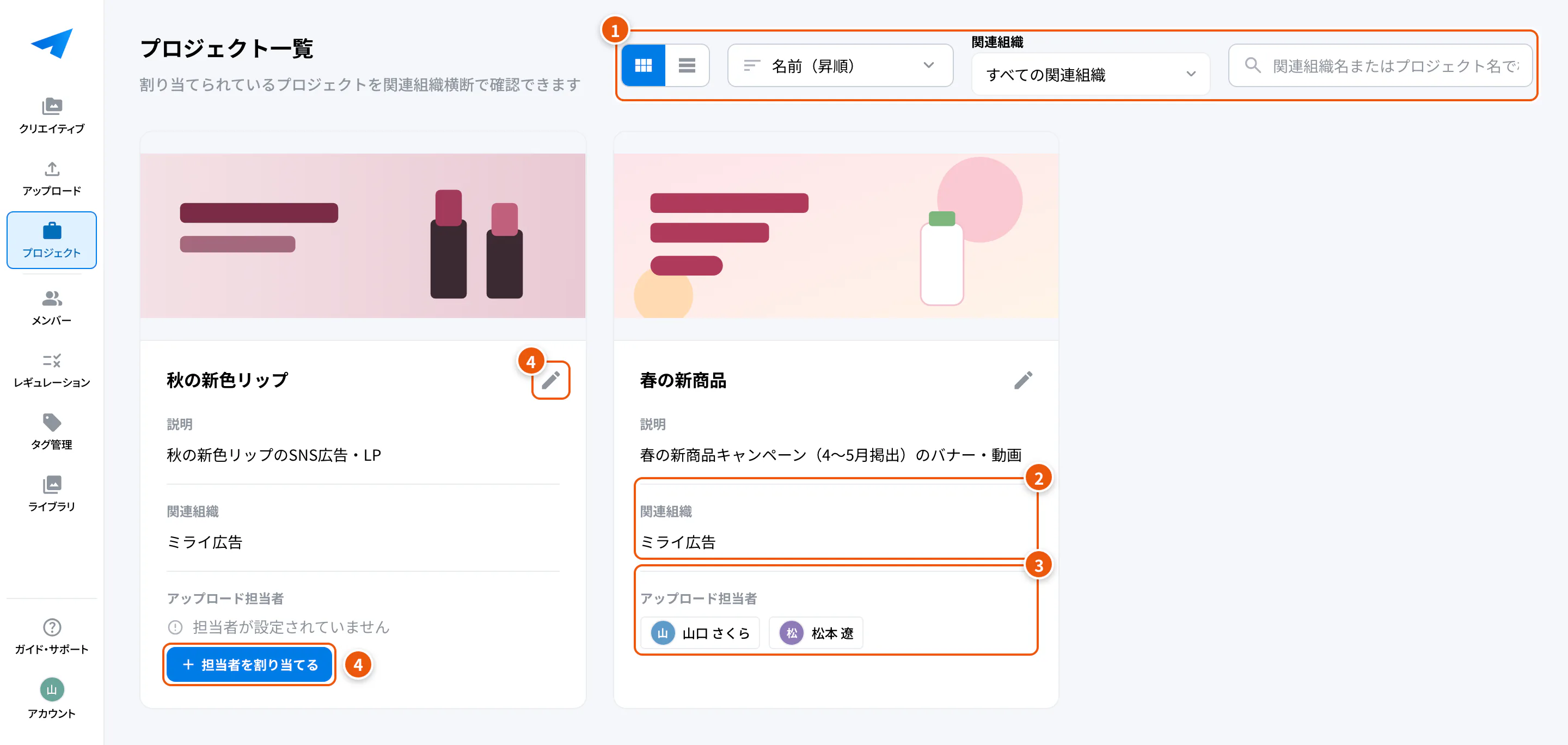
Task: Go to タグ管理 in the sidebar
Action: (x=52, y=431)
